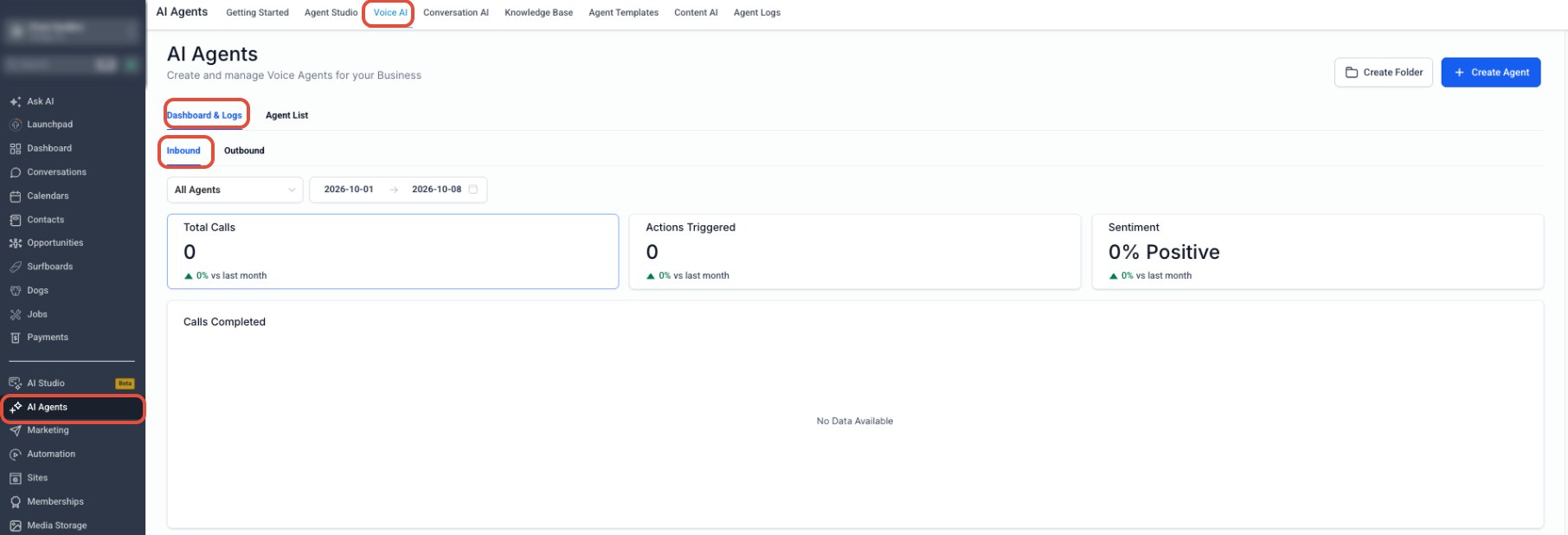Select the Actions Triggered card
The height and width of the screenshot is (535, 1568).
pyautogui.click(x=855, y=252)
